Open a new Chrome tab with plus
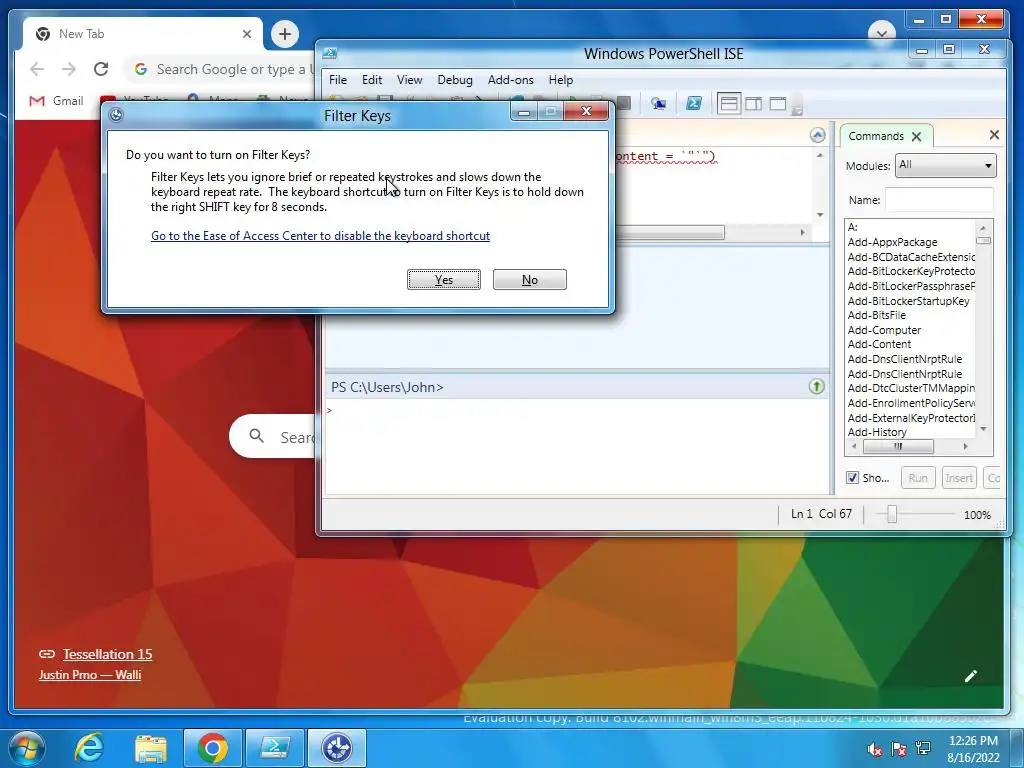This screenshot has width=1024, height=768. (285, 34)
